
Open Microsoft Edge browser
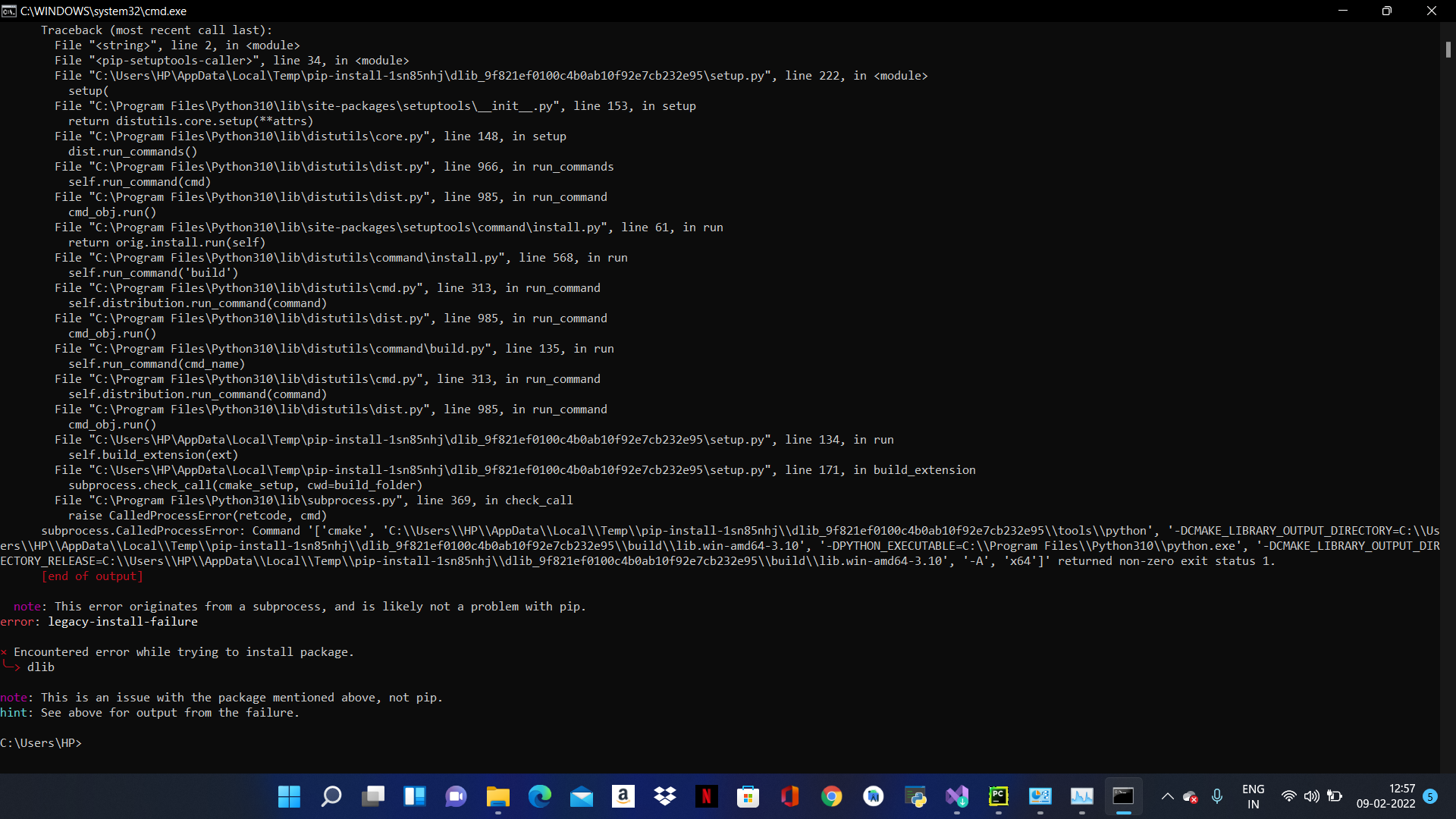pyautogui.click(x=540, y=797)
